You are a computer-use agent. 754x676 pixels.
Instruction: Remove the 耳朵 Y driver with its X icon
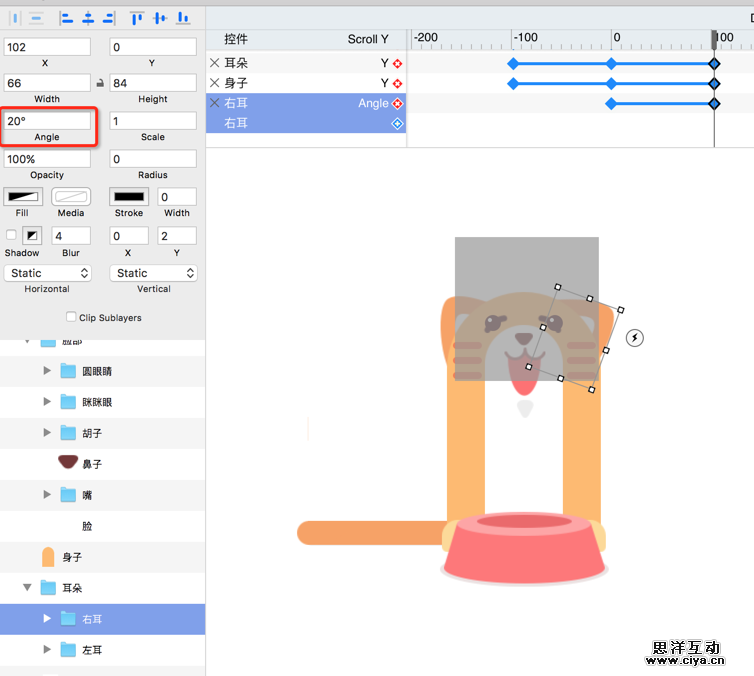click(x=214, y=63)
